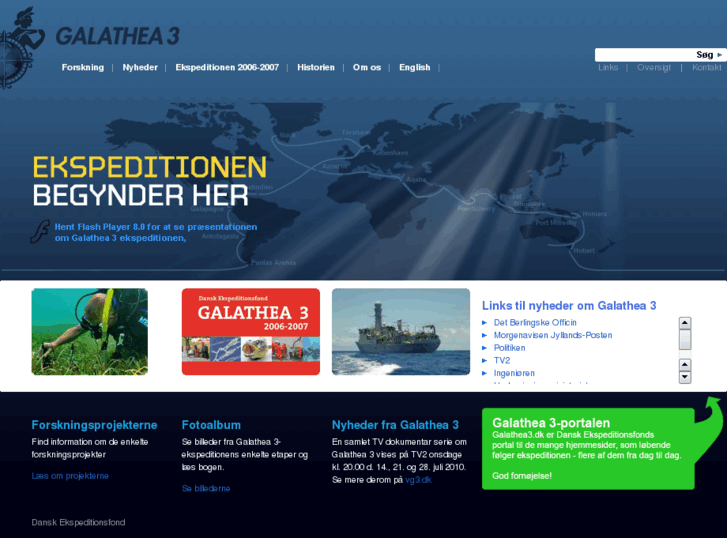727x545 pixels.
Task: Click the news list scrollbar thumb
Action: click(x=685, y=340)
